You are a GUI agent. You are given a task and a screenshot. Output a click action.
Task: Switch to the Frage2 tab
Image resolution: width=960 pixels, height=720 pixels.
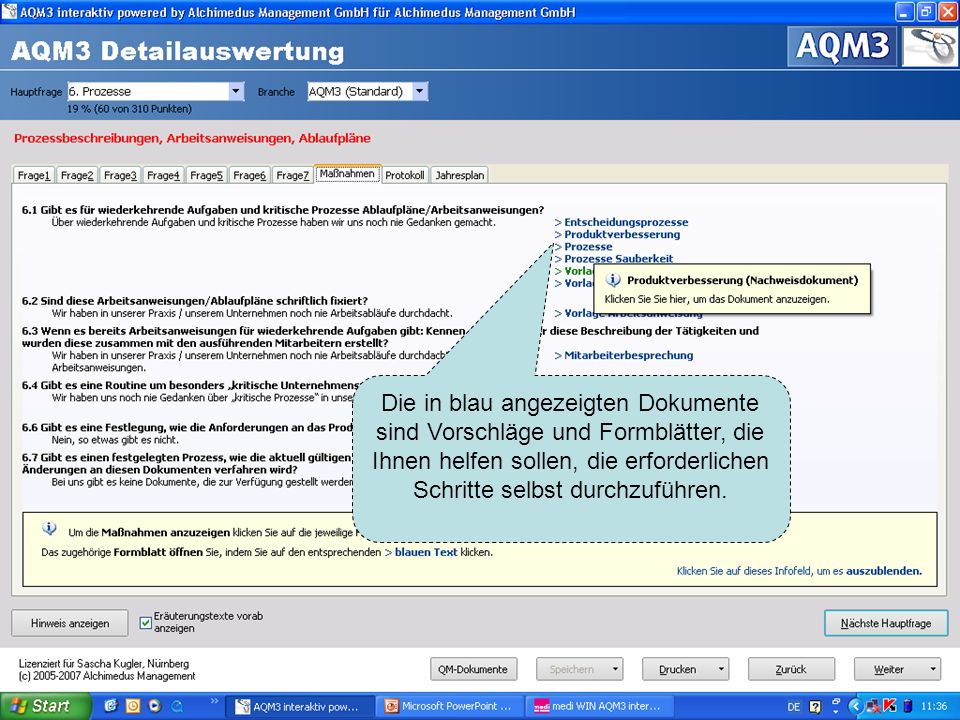click(77, 175)
